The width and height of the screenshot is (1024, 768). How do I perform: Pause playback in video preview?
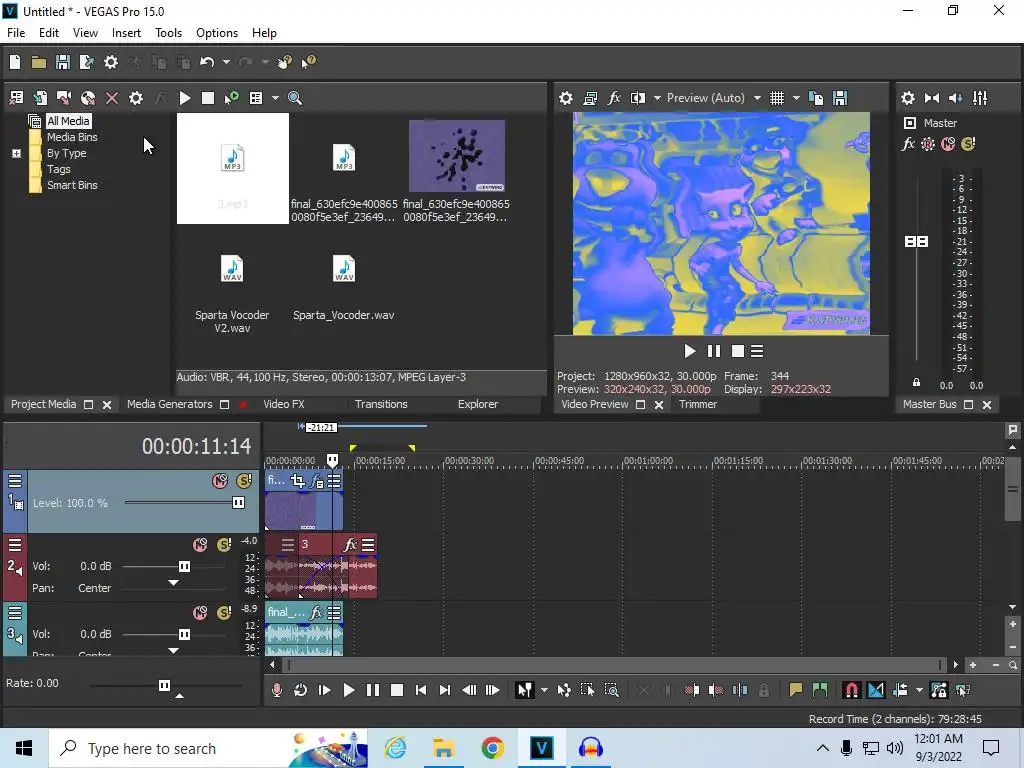pos(714,351)
